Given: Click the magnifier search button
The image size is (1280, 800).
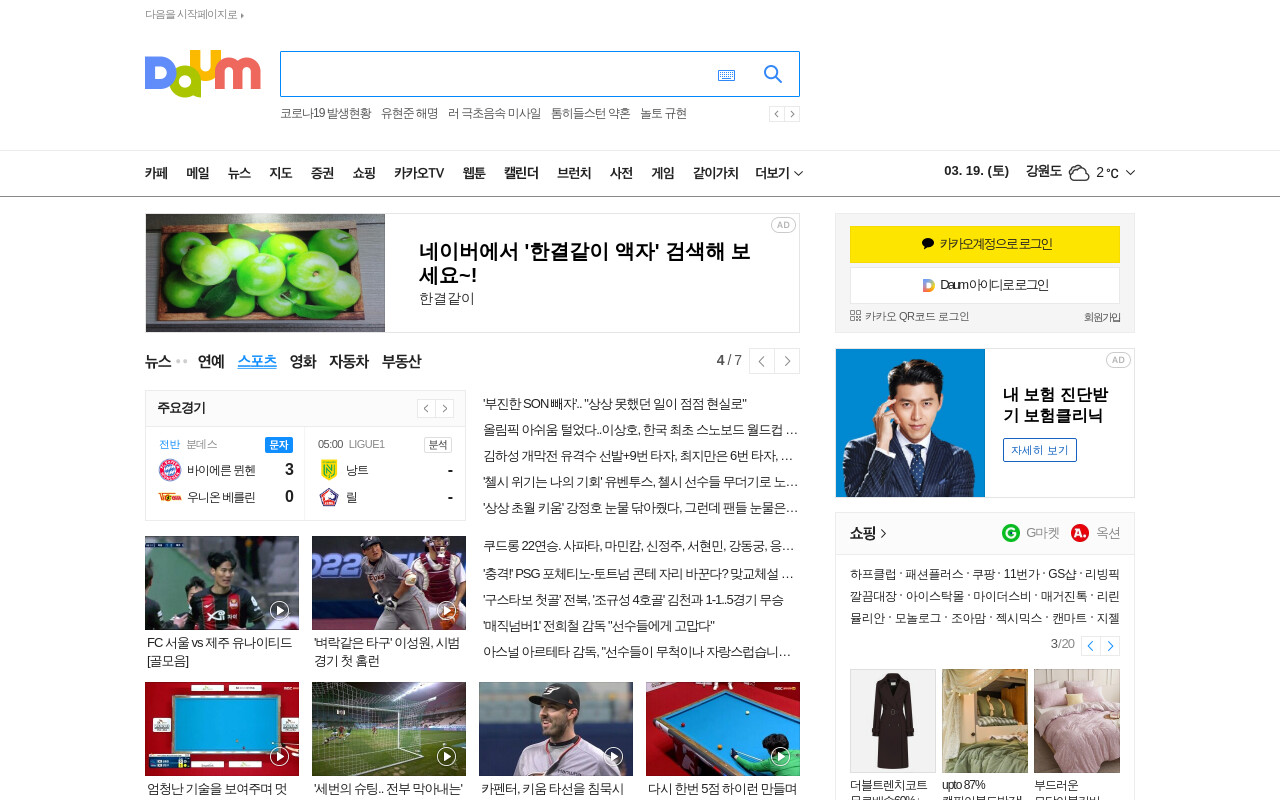Looking at the screenshot, I should pyautogui.click(x=773, y=74).
